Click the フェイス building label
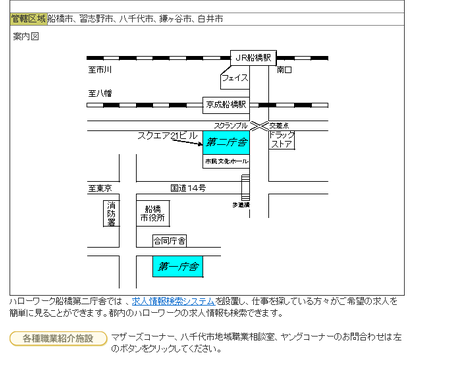Image resolution: width=460 pixels, height=380 pixels. (x=235, y=78)
